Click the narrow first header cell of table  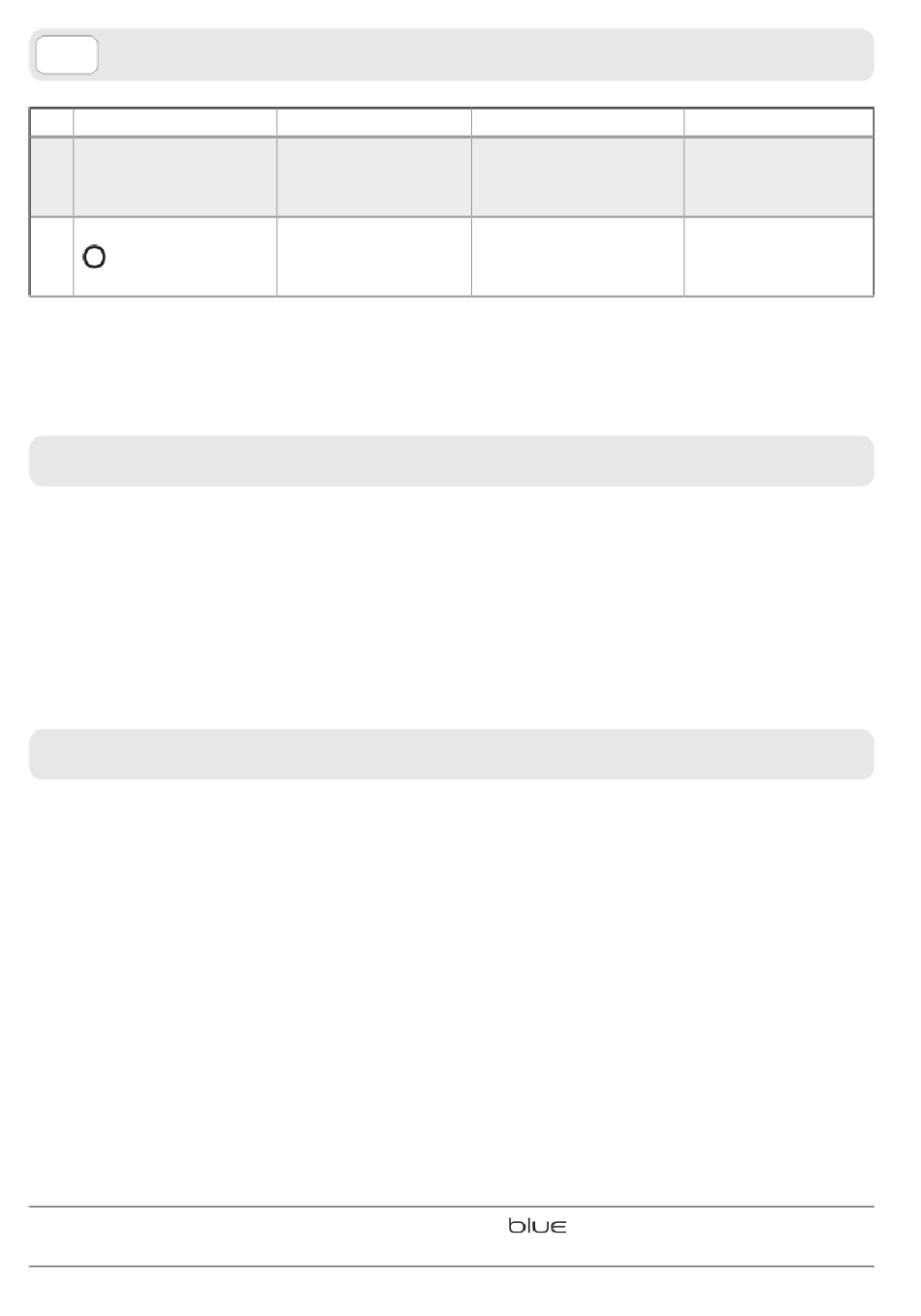(x=51, y=122)
